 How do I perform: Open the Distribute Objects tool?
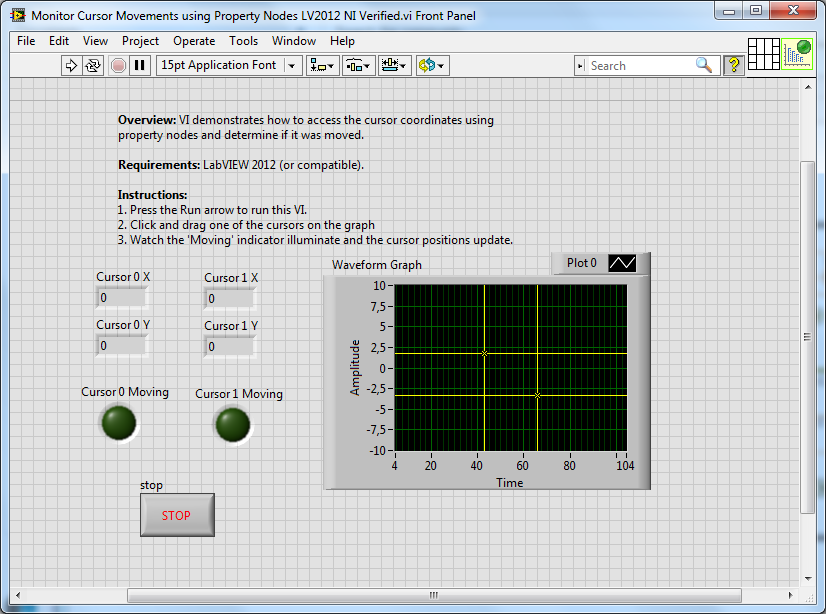coord(359,65)
